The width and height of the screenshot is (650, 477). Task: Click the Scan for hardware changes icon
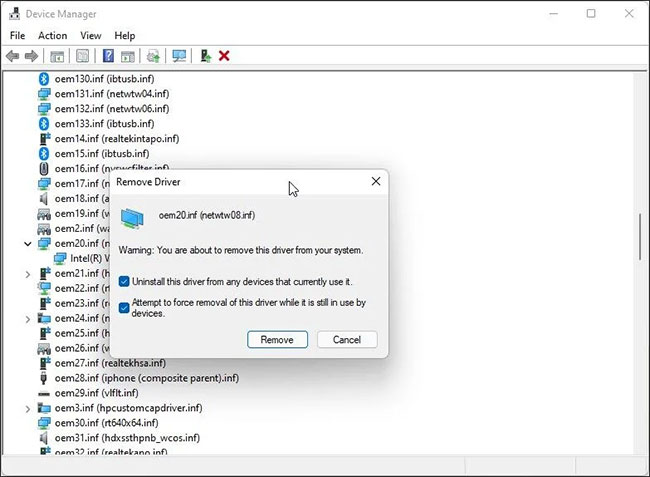[179, 56]
